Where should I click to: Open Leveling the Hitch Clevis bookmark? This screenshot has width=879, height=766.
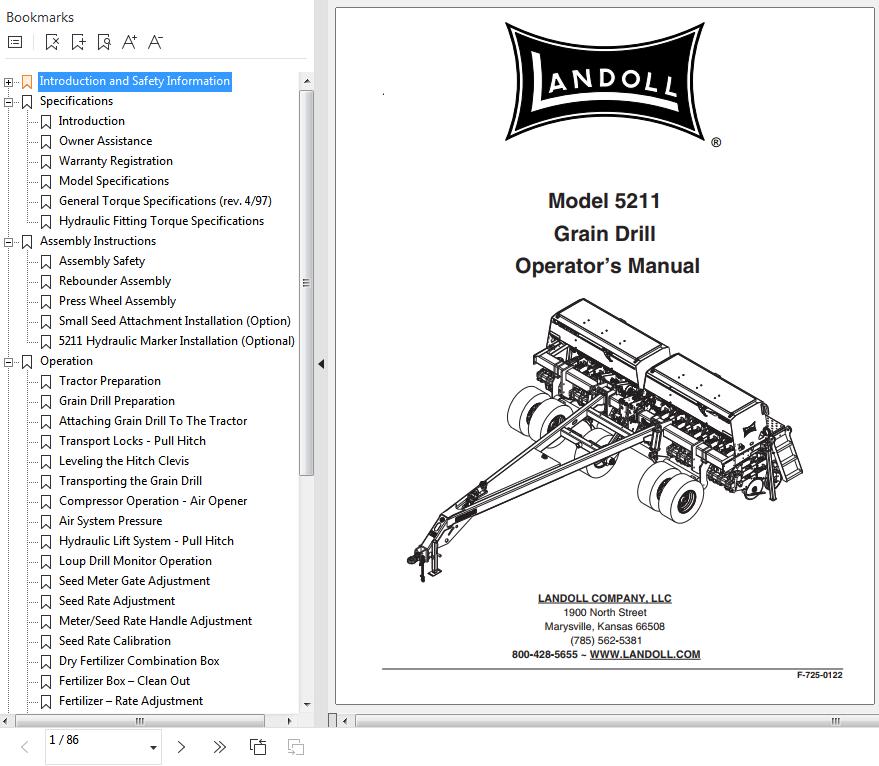(124, 462)
